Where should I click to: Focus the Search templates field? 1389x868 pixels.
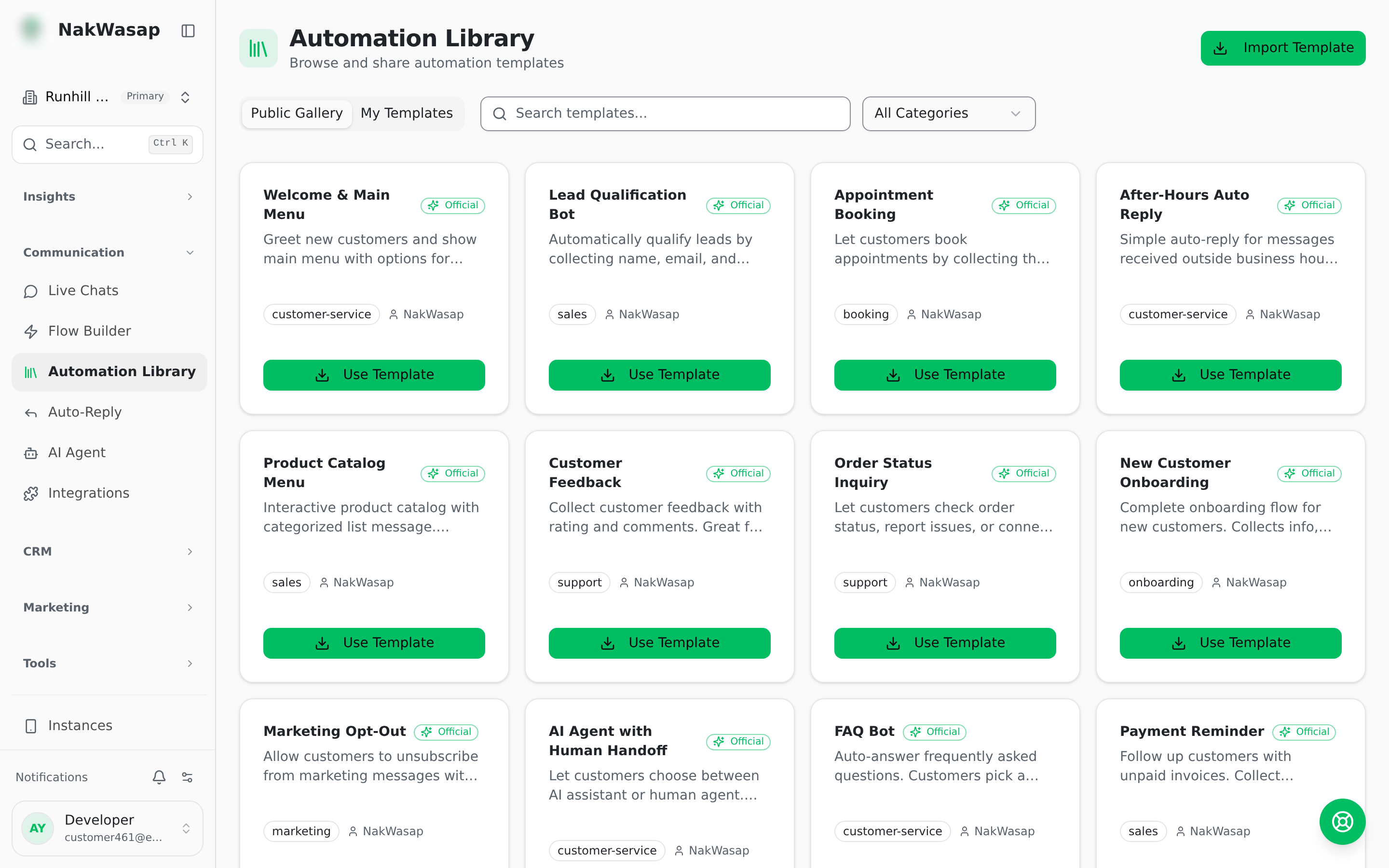click(x=665, y=113)
